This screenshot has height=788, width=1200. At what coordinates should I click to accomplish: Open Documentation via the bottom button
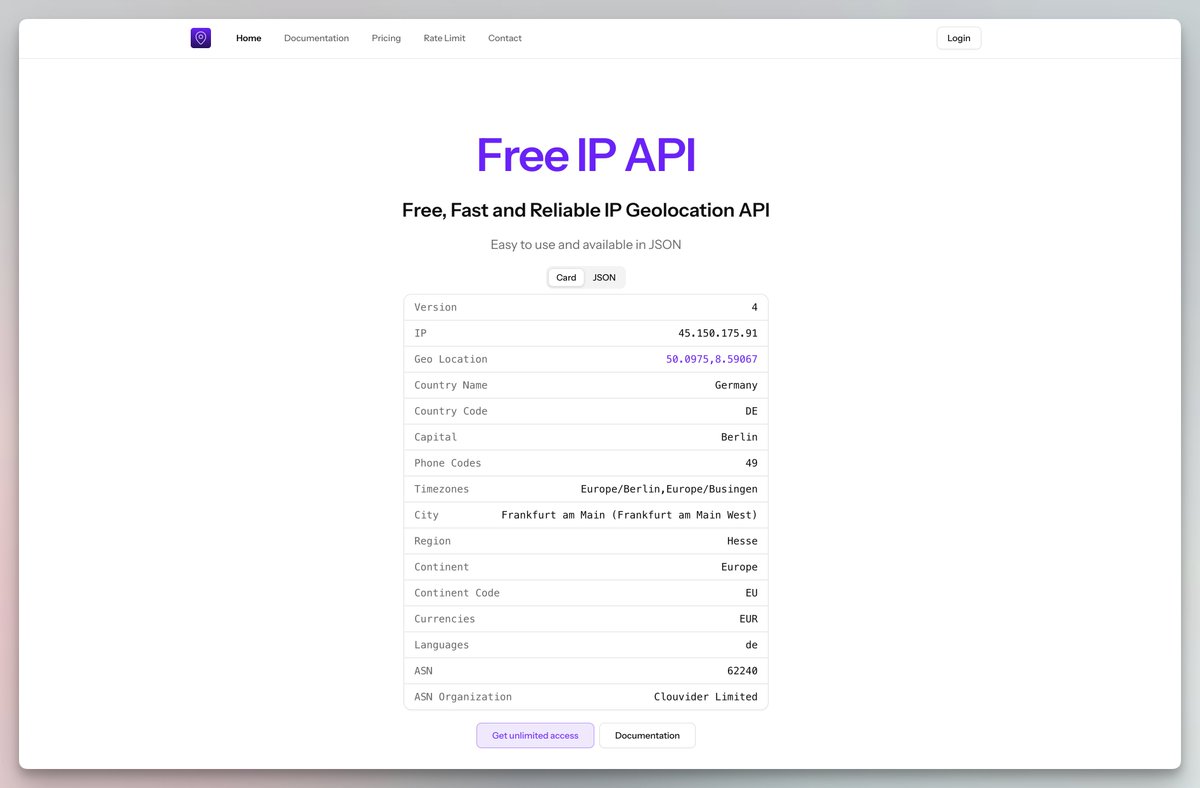[x=647, y=735]
